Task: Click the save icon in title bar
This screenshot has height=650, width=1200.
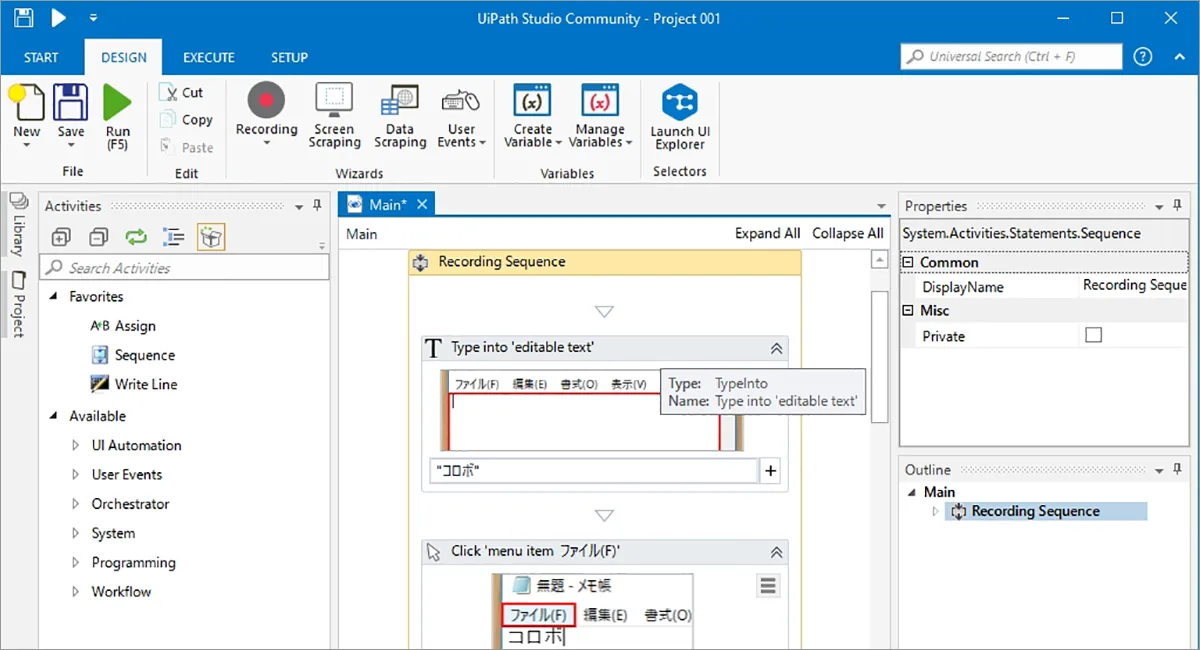Action: [24, 18]
